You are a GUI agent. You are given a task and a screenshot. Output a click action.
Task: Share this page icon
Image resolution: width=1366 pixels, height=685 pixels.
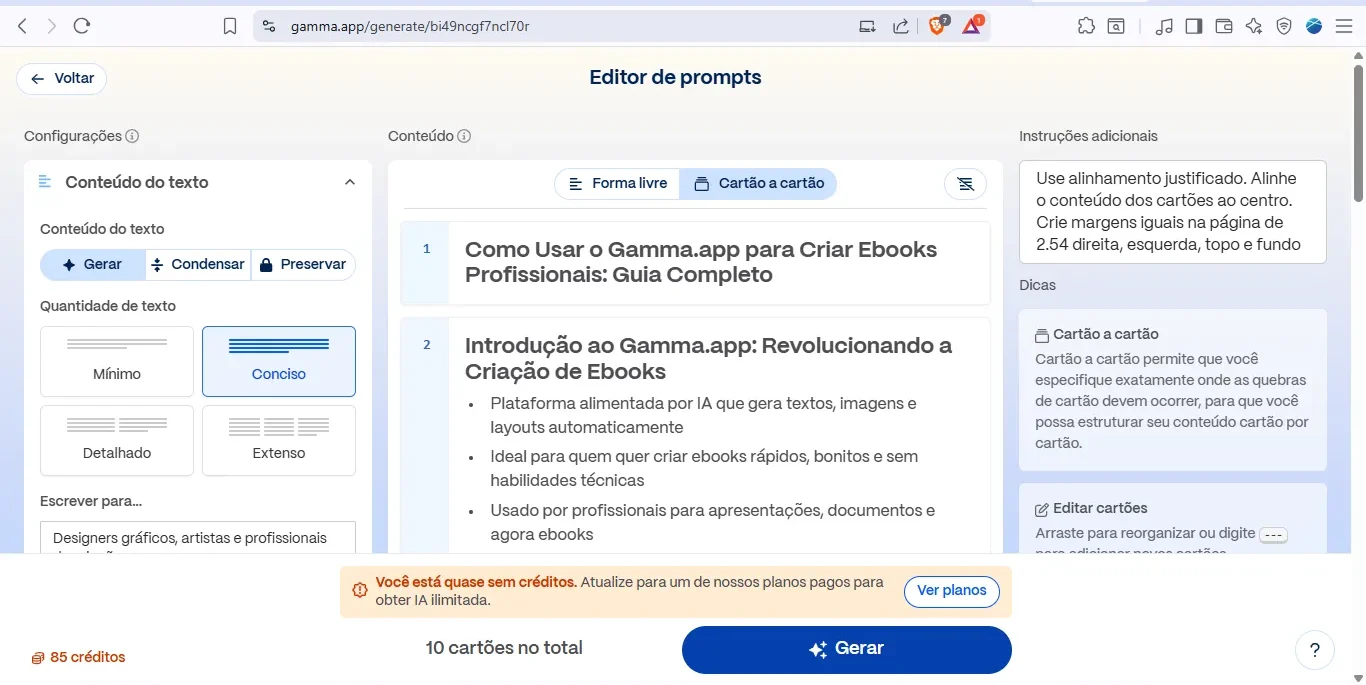click(x=901, y=26)
